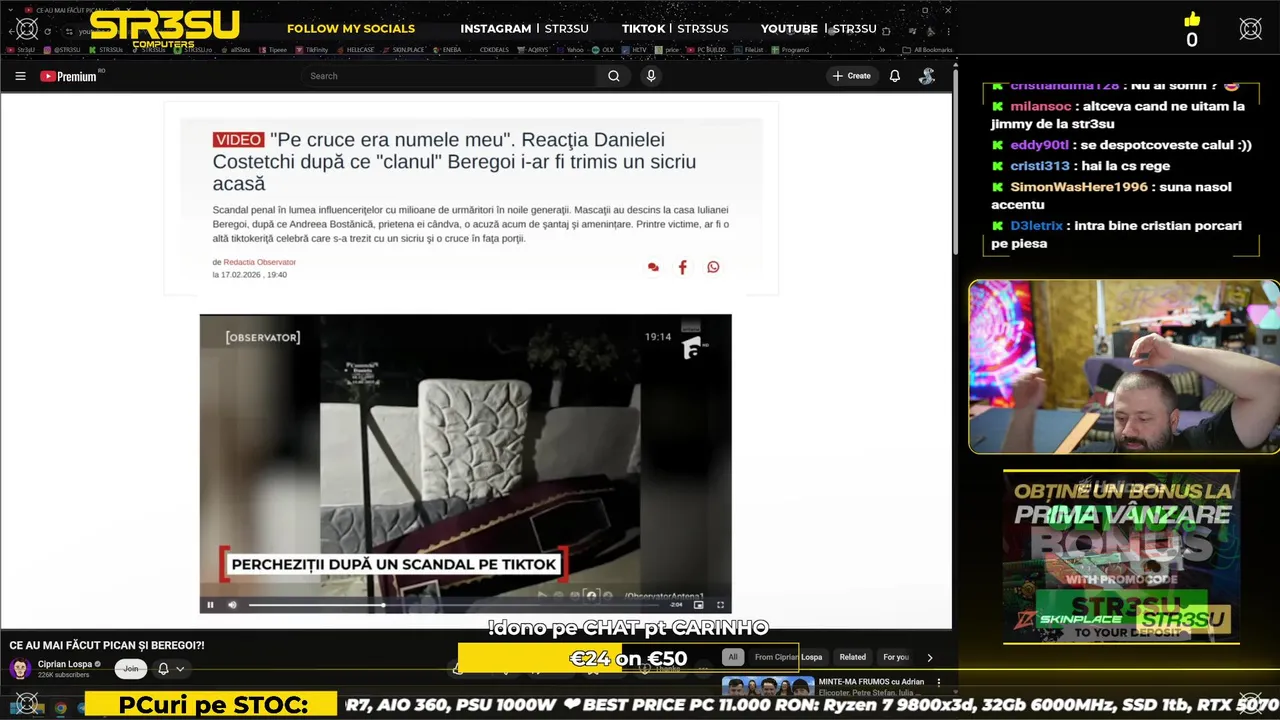The image size is (1280, 720).
Task: Click D3letrix username in chat
Action: point(1036,226)
